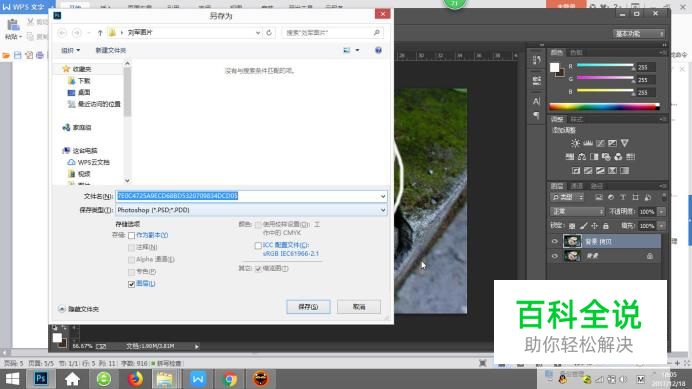Open the address bar path dropdown arrow
Screen dimensions: 692x389
[x=258, y=33]
